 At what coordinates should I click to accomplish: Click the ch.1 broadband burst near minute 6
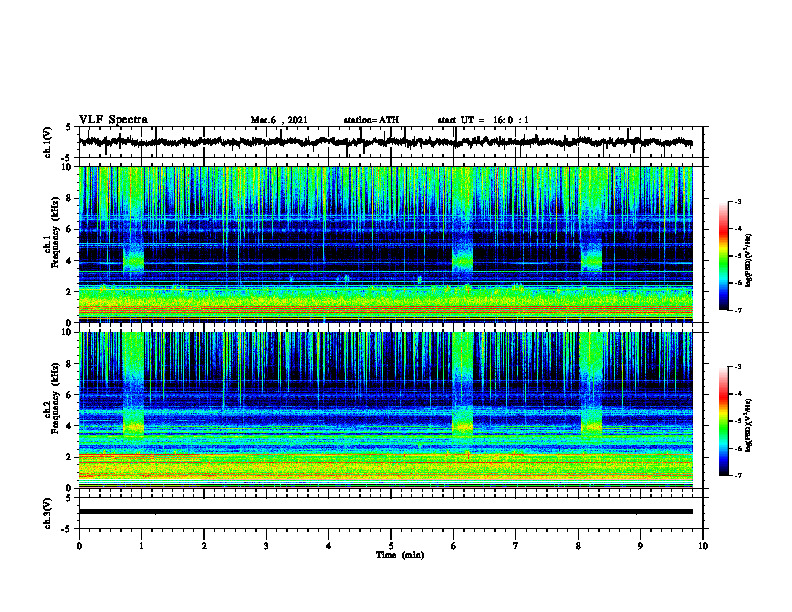pos(463,219)
